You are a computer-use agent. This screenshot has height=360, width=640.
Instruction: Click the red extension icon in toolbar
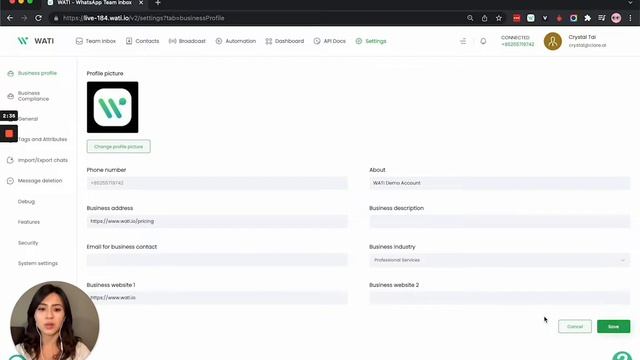pos(517,18)
